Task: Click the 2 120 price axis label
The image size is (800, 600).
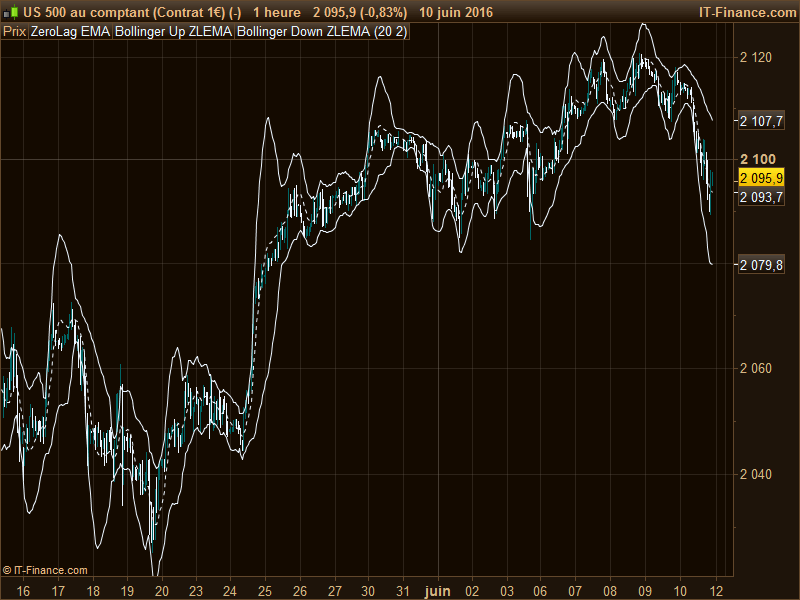Action: pos(756,58)
